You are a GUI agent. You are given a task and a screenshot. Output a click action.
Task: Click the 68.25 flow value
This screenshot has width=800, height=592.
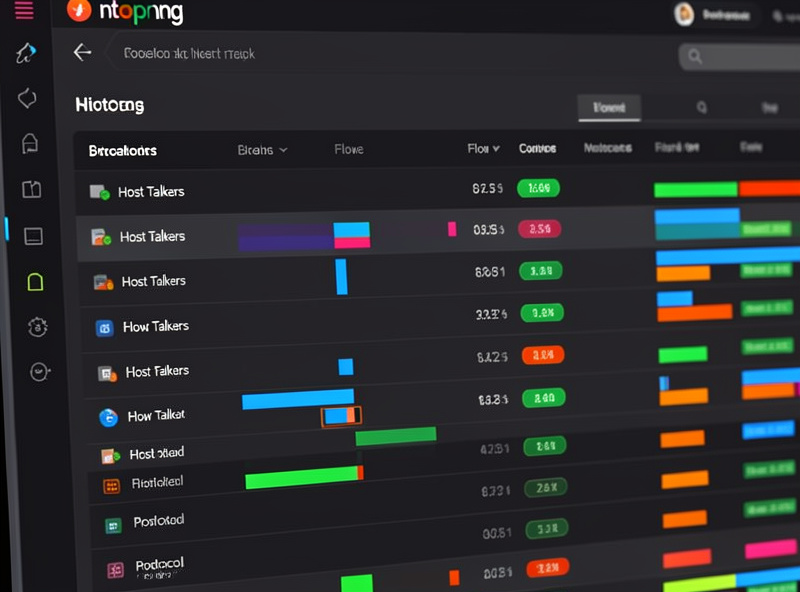pos(493,399)
